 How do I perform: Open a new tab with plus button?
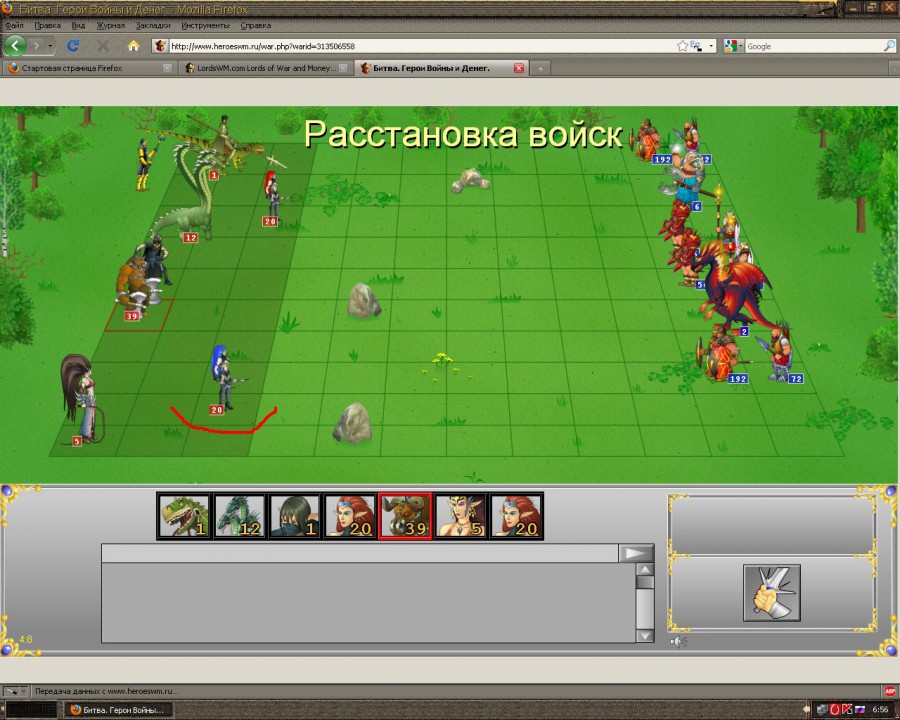(540, 68)
